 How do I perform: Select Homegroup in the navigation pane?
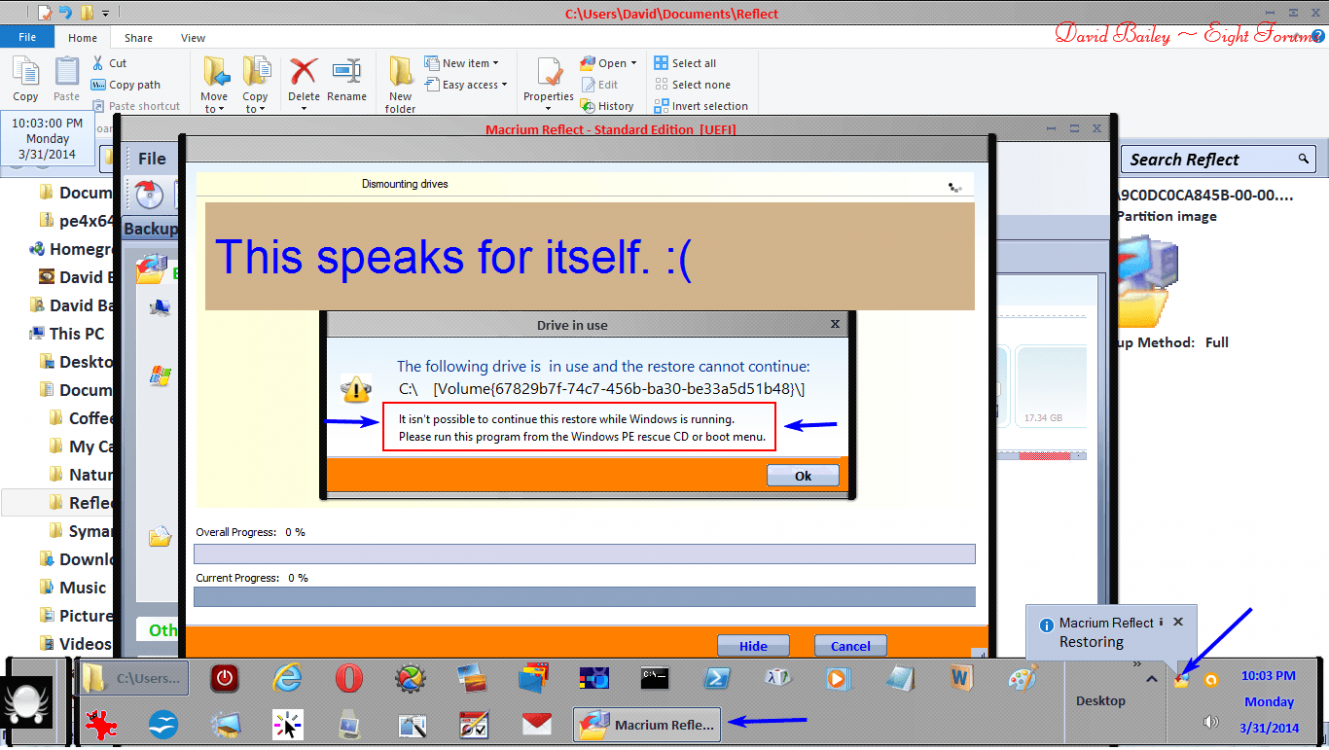[70, 249]
